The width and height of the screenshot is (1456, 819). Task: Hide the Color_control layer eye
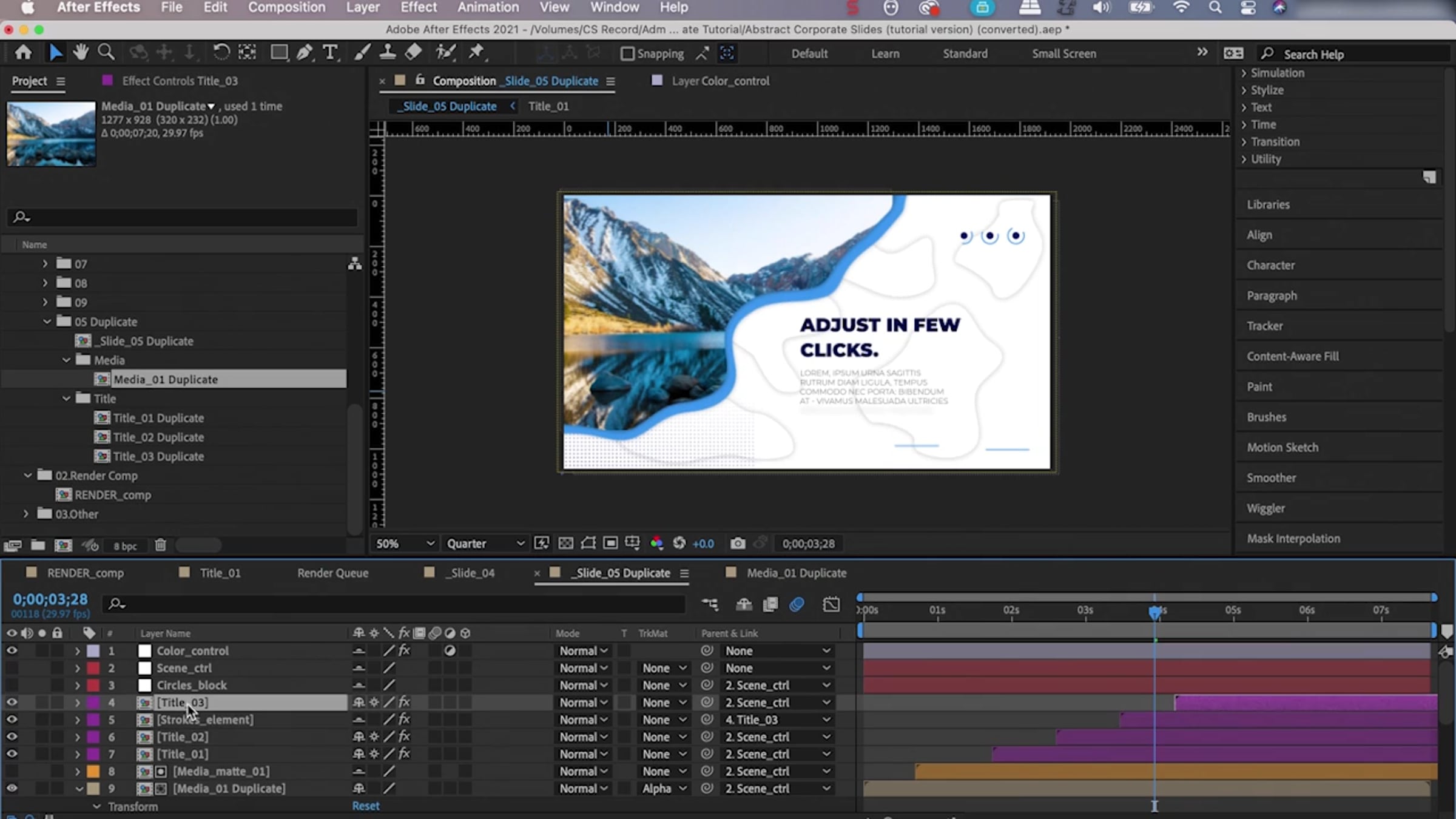point(12,650)
